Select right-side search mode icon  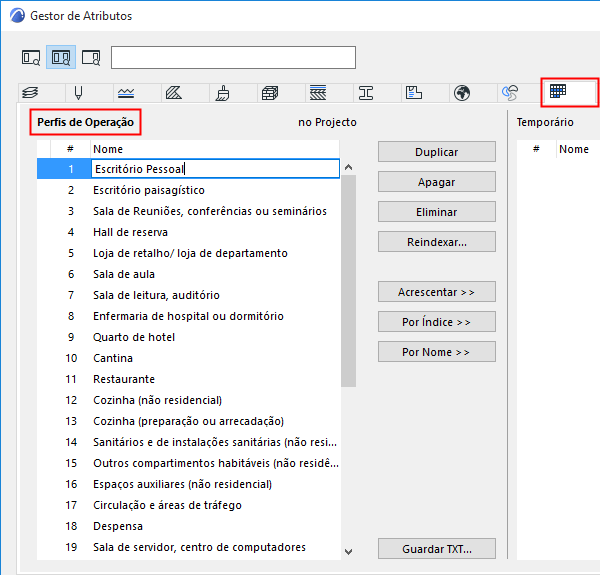coord(91,57)
